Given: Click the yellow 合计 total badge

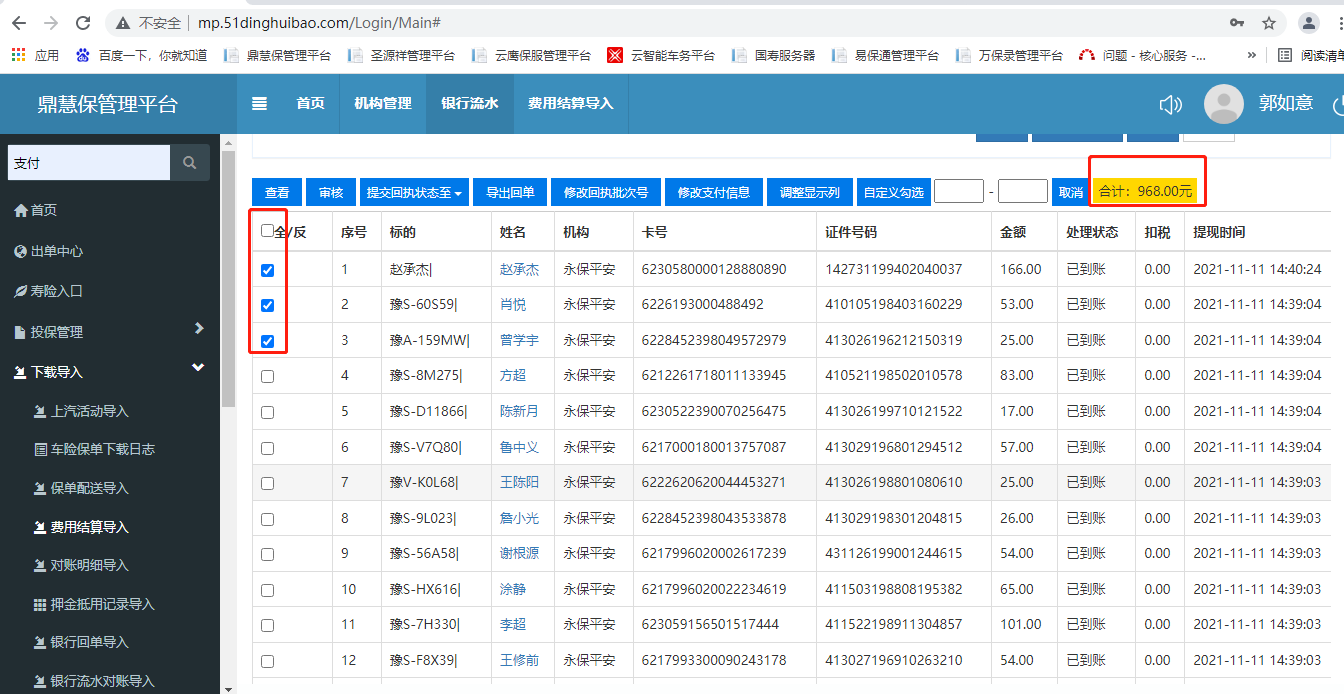Looking at the screenshot, I should click(1145, 191).
